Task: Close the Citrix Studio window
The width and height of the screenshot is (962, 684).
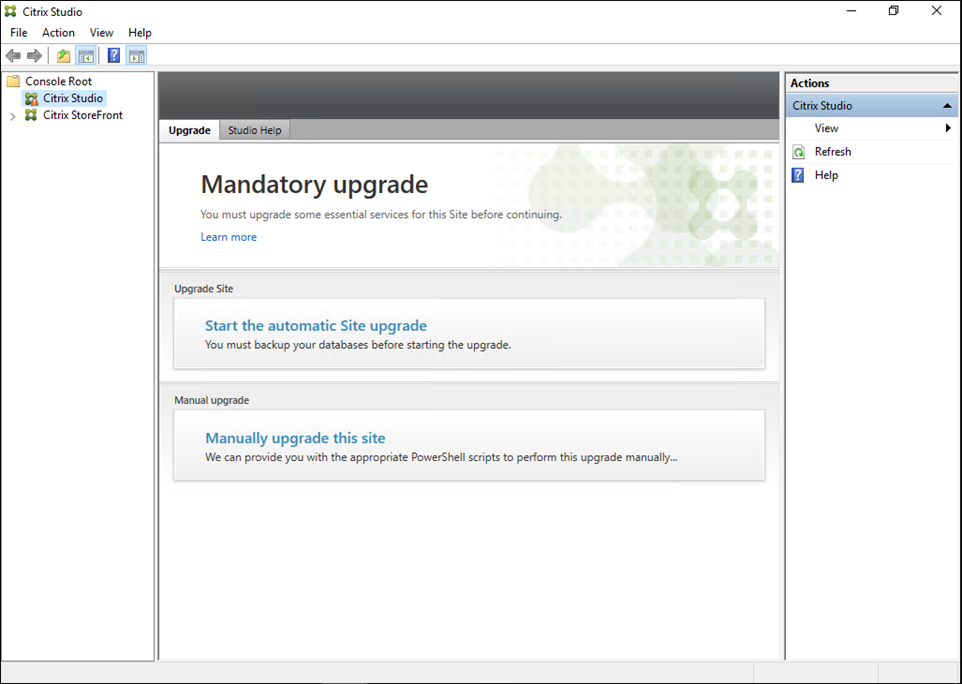Action: [x=936, y=11]
